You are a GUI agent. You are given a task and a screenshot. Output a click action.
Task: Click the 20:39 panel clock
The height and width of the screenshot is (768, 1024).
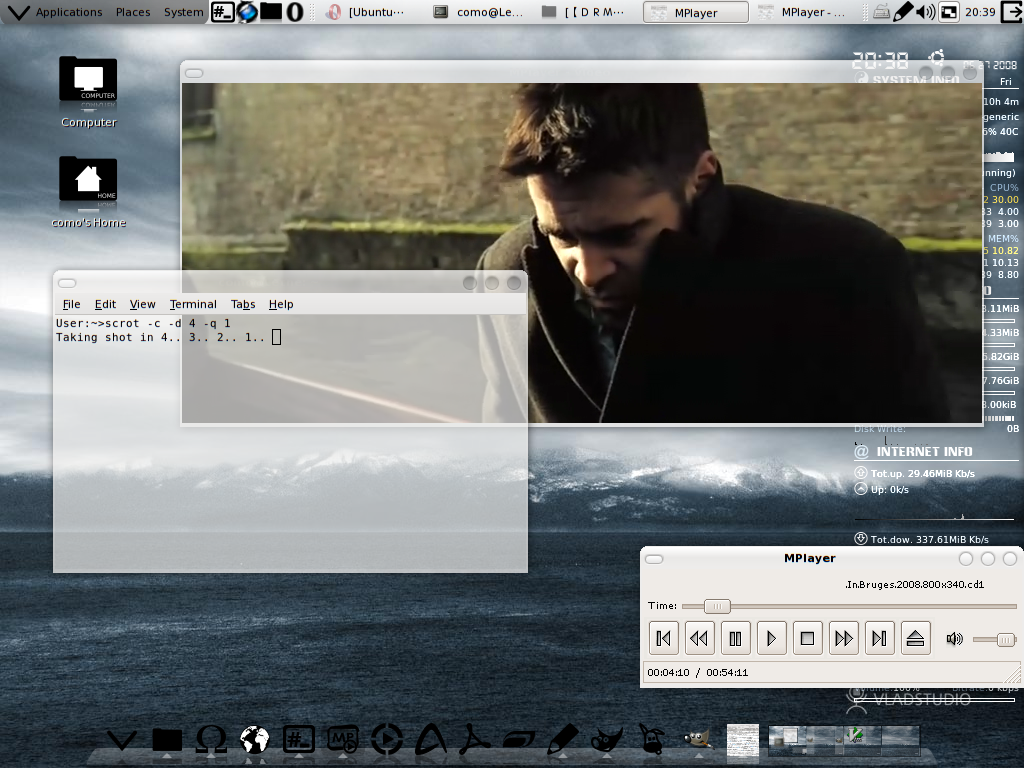pos(980,12)
